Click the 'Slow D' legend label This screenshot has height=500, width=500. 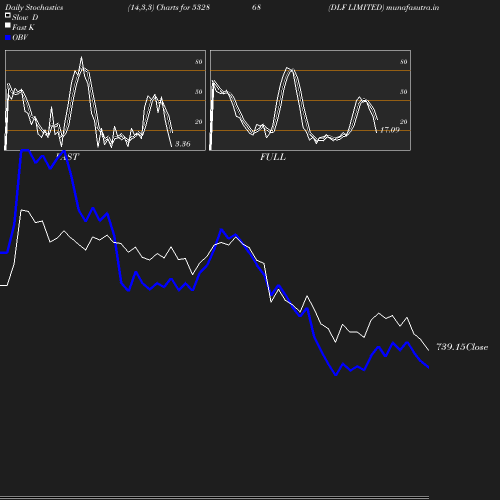tap(25, 17)
